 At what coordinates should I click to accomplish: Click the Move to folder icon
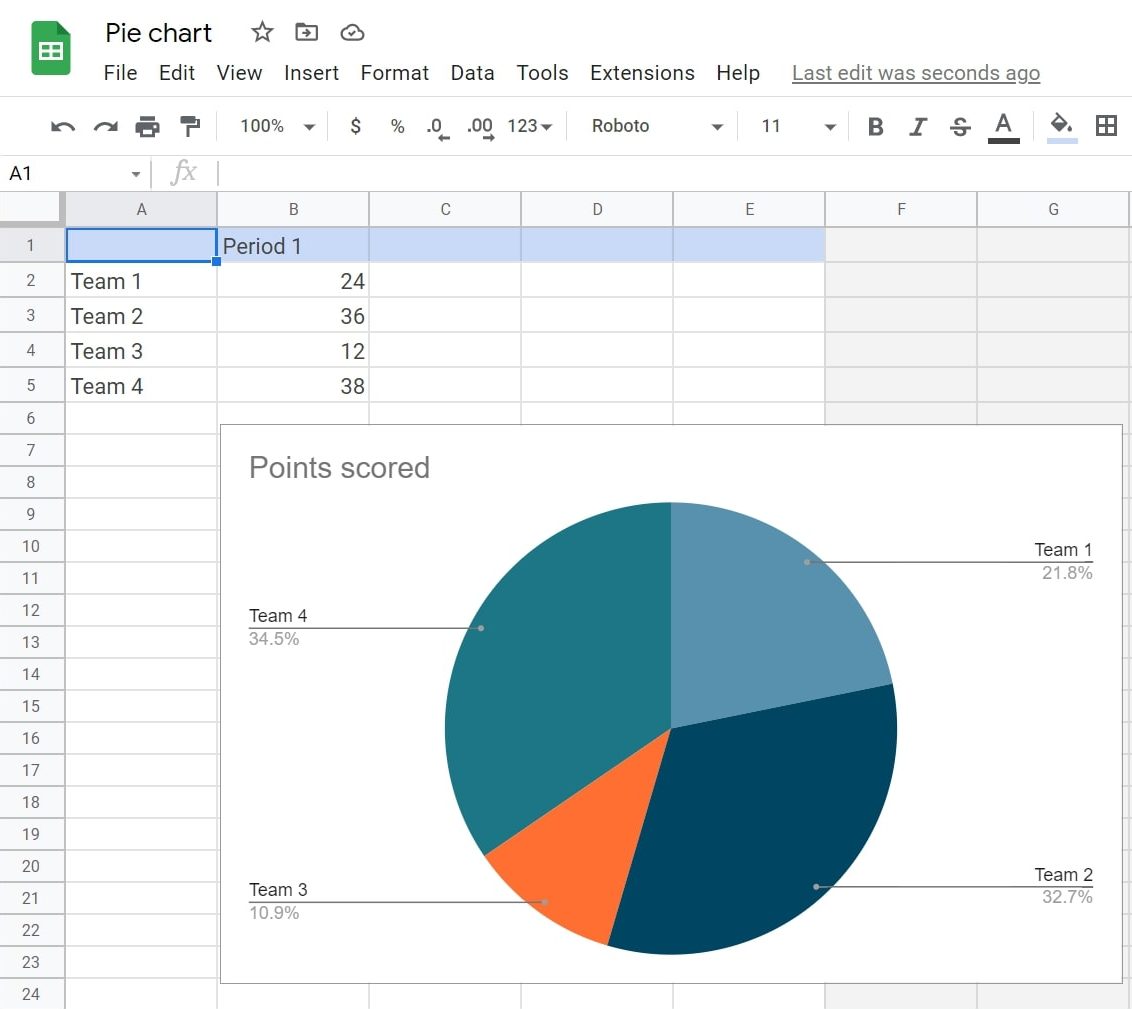pos(306,33)
